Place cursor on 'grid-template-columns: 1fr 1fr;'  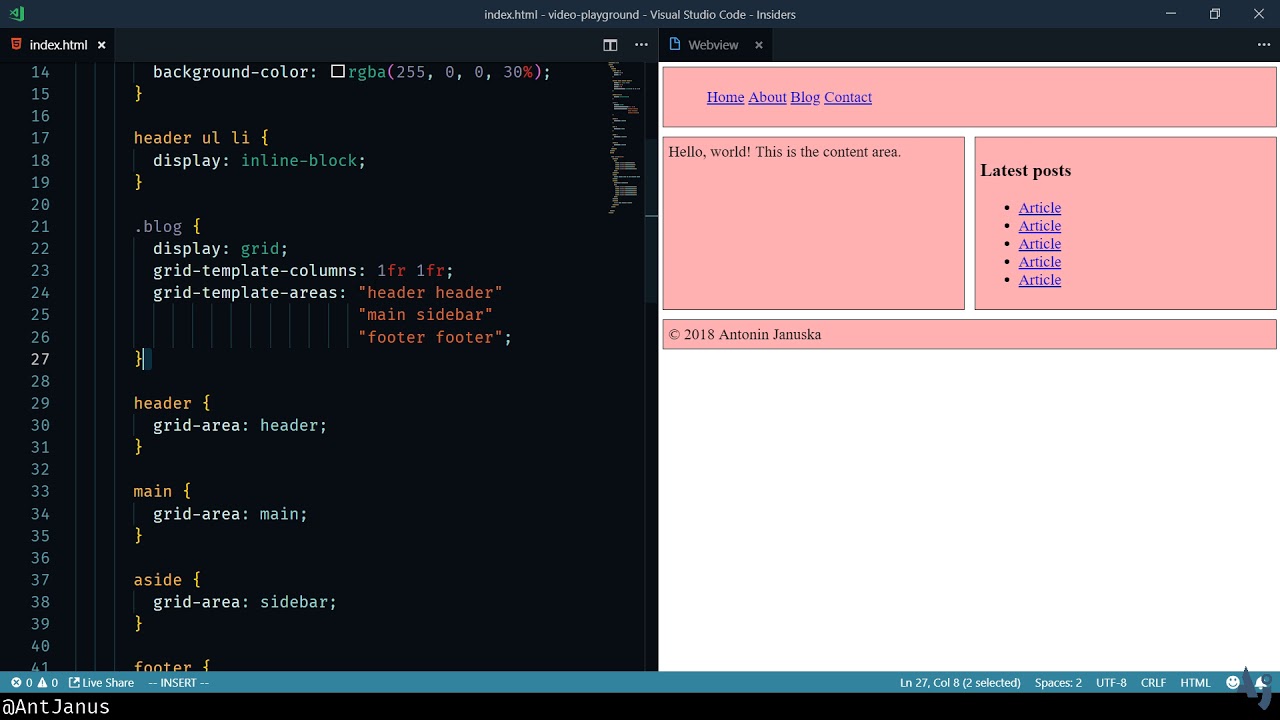(303, 271)
